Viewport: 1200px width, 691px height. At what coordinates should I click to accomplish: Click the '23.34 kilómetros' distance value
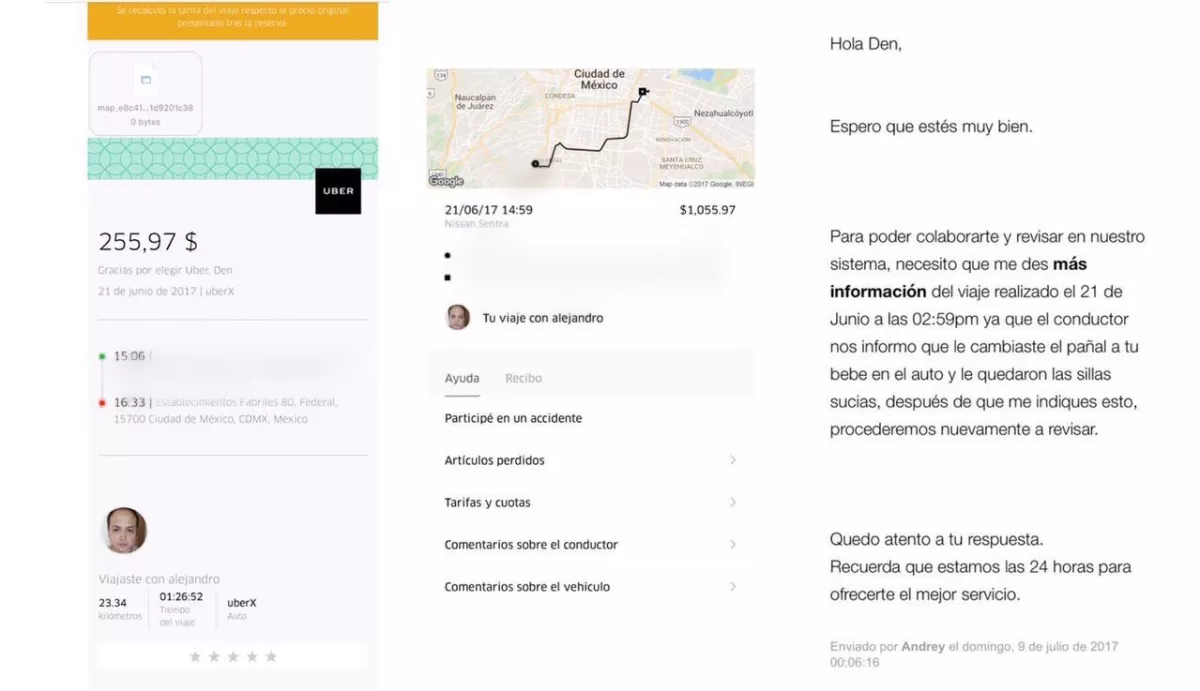(x=120, y=609)
